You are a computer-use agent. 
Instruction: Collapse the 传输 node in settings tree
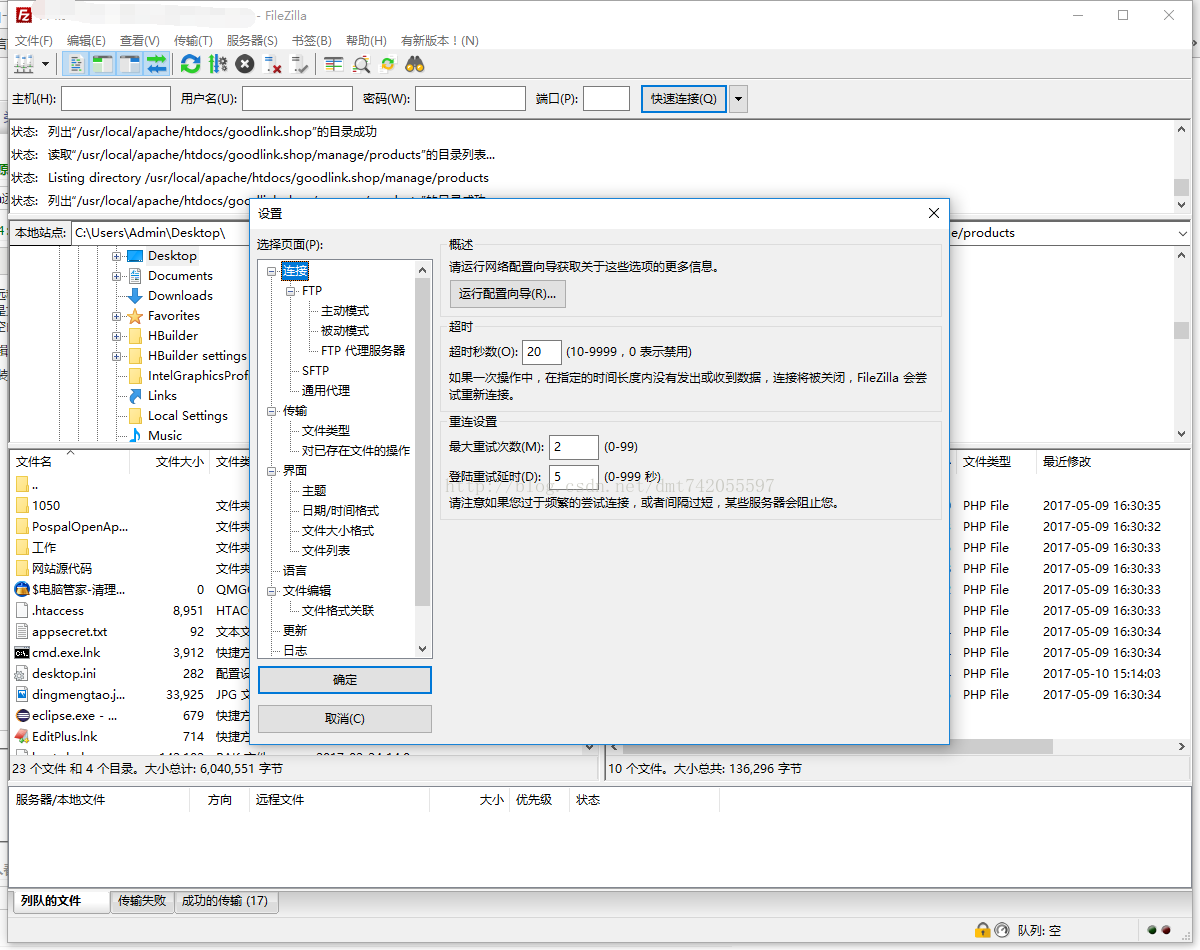pos(272,411)
